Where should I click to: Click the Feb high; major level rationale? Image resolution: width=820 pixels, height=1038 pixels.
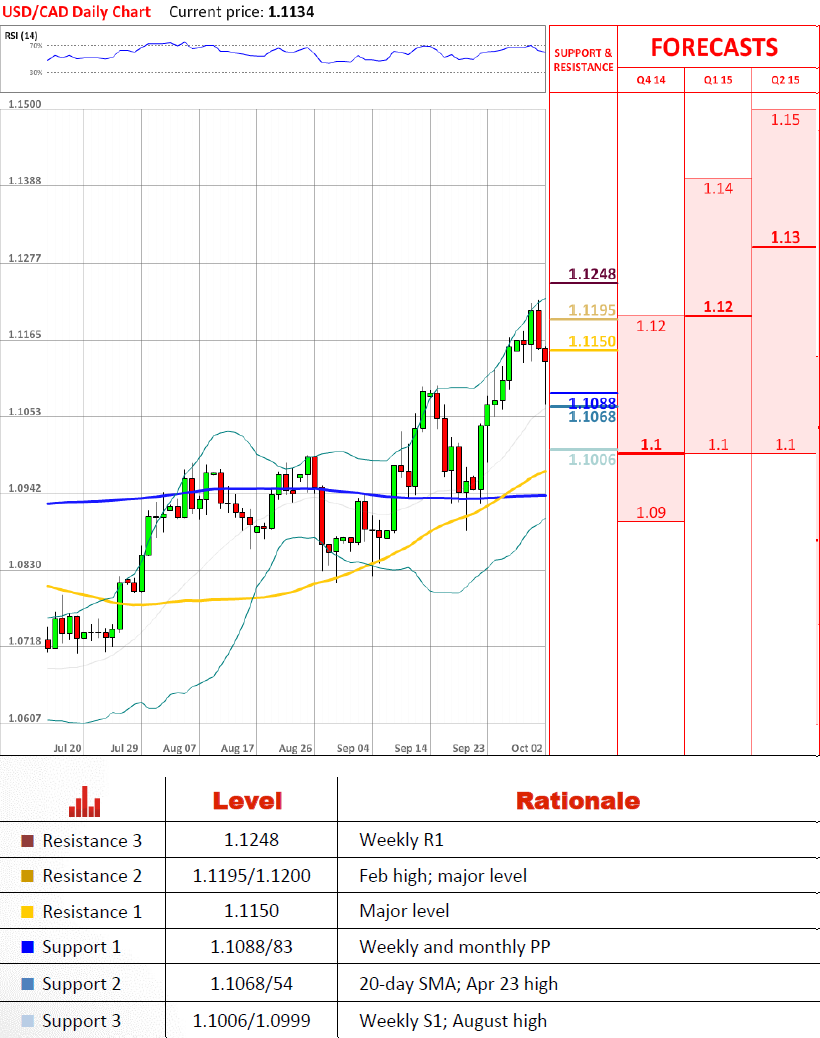443,876
